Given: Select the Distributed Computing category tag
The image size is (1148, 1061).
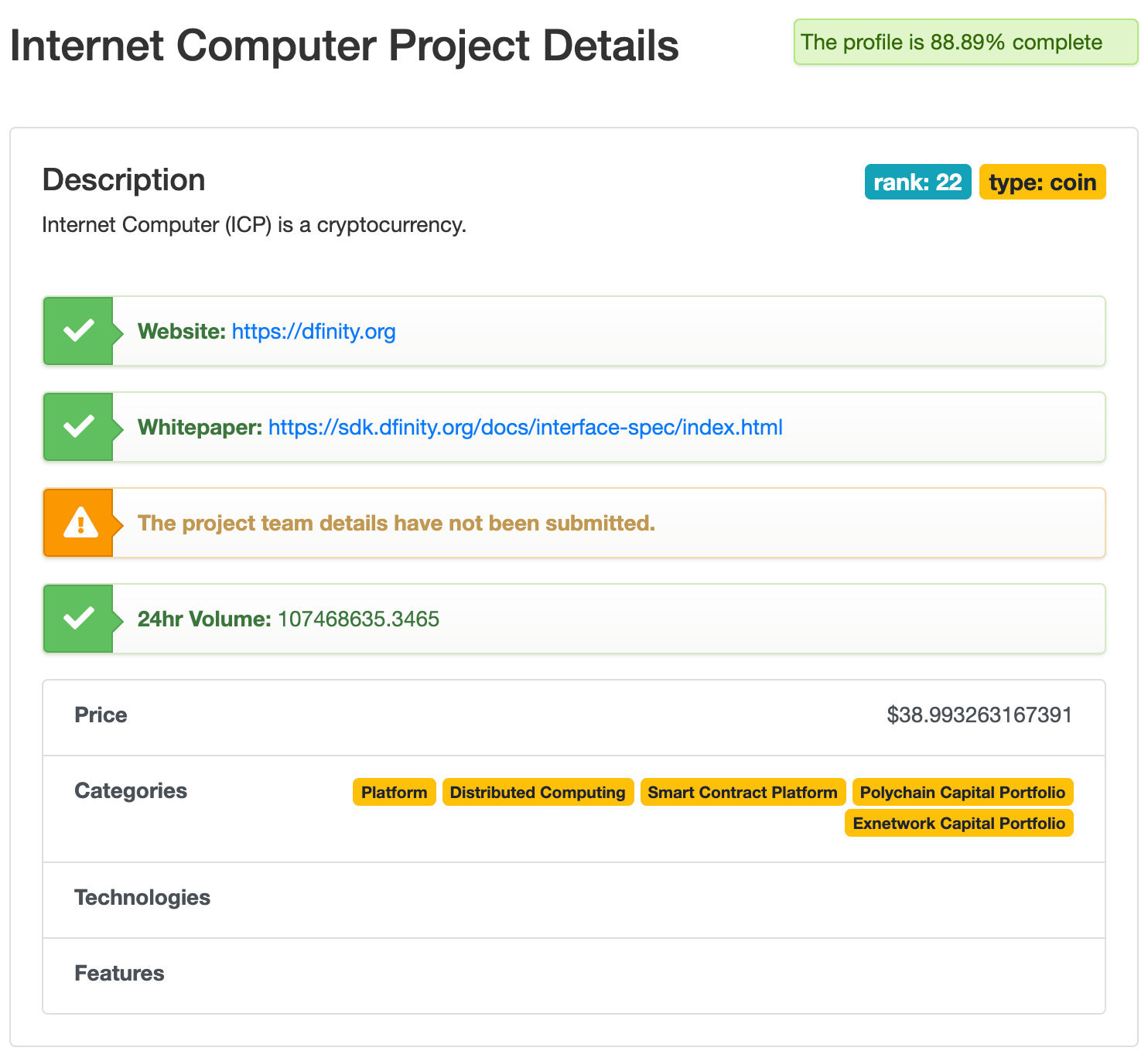Looking at the screenshot, I should [x=538, y=792].
